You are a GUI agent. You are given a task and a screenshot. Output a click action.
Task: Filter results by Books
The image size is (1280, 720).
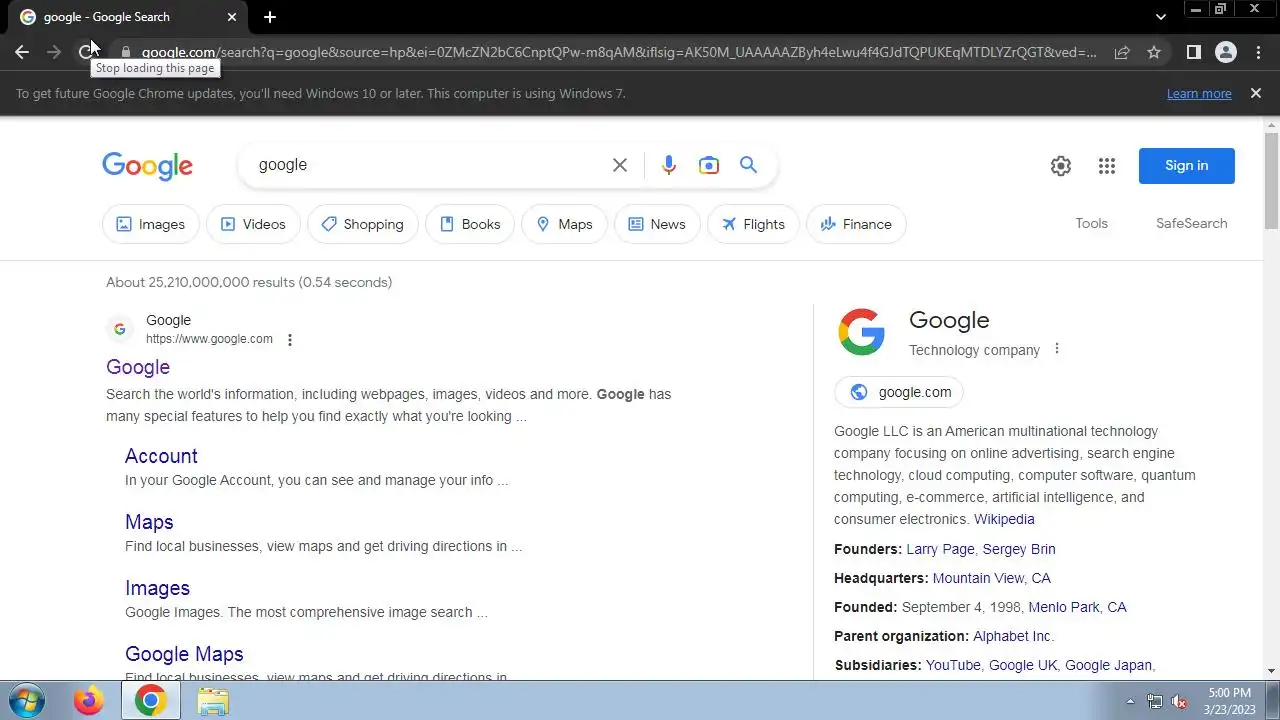(470, 224)
